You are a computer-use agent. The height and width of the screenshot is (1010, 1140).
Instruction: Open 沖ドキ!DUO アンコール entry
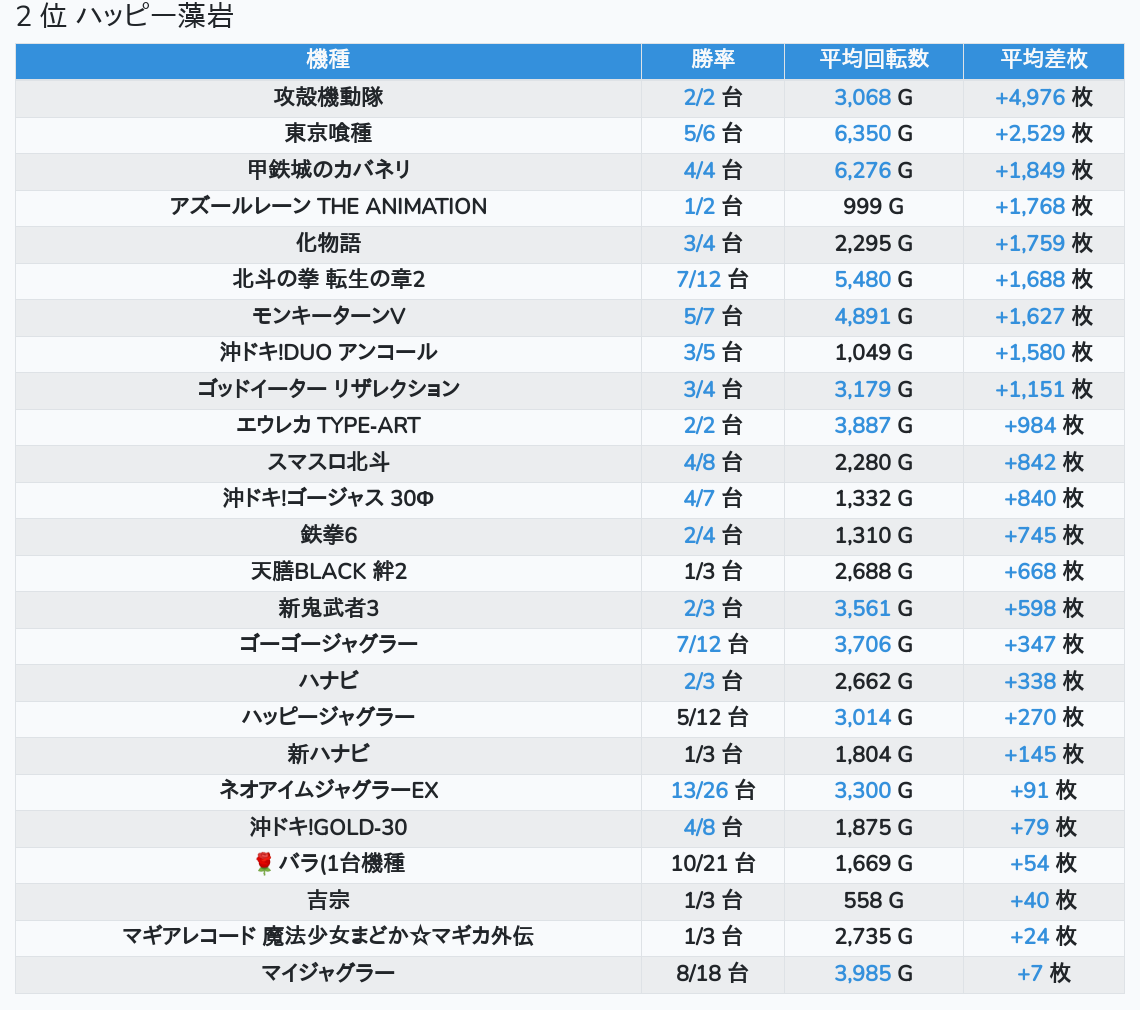(x=328, y=353)
